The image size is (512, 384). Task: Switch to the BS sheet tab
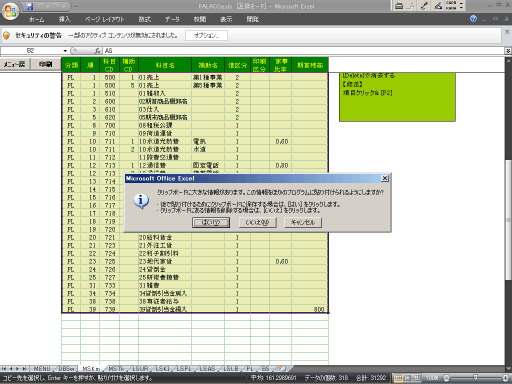(x=265, y=369)
